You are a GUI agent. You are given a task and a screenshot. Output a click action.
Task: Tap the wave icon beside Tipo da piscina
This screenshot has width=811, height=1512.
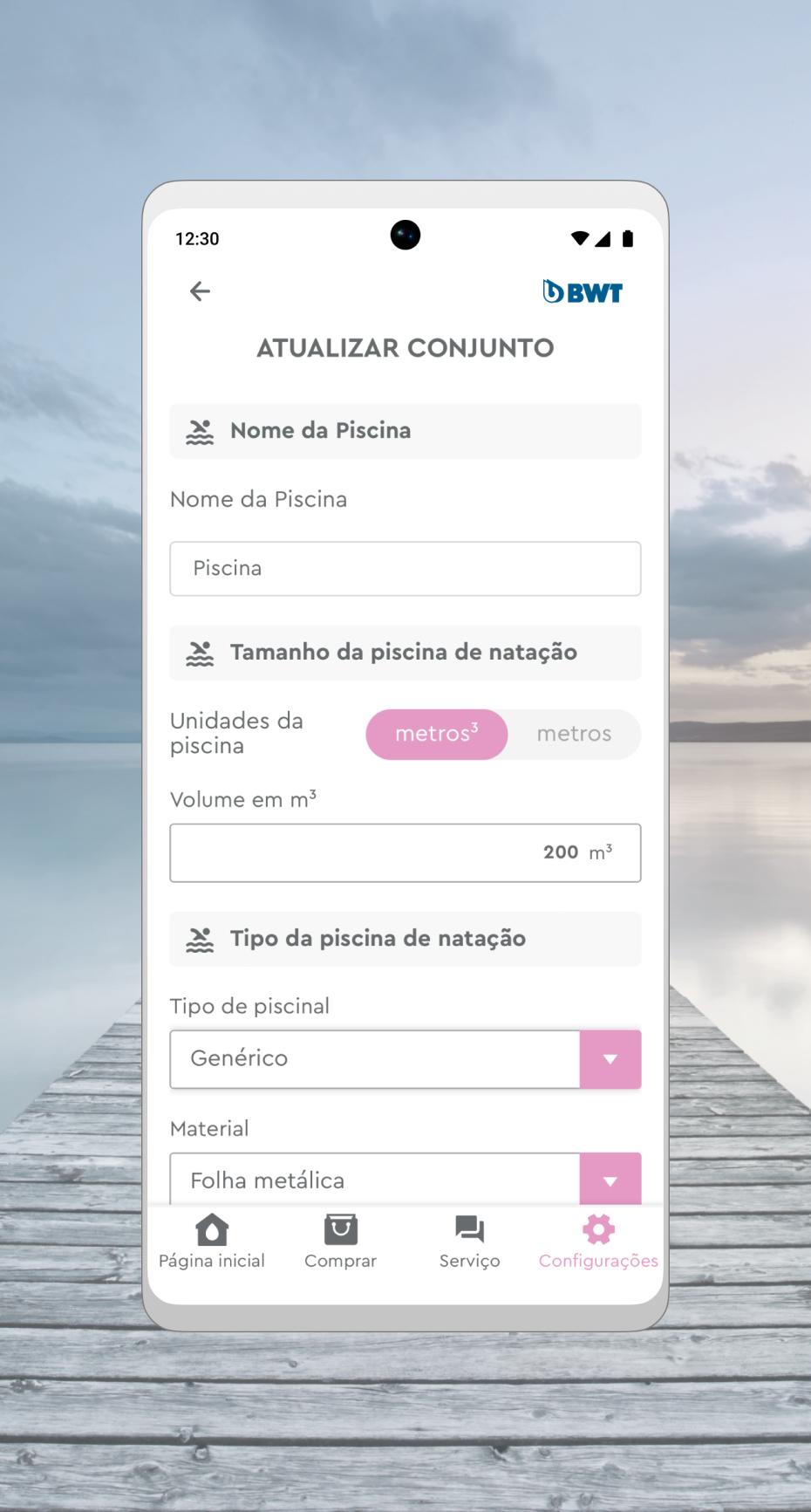[200, 939]
